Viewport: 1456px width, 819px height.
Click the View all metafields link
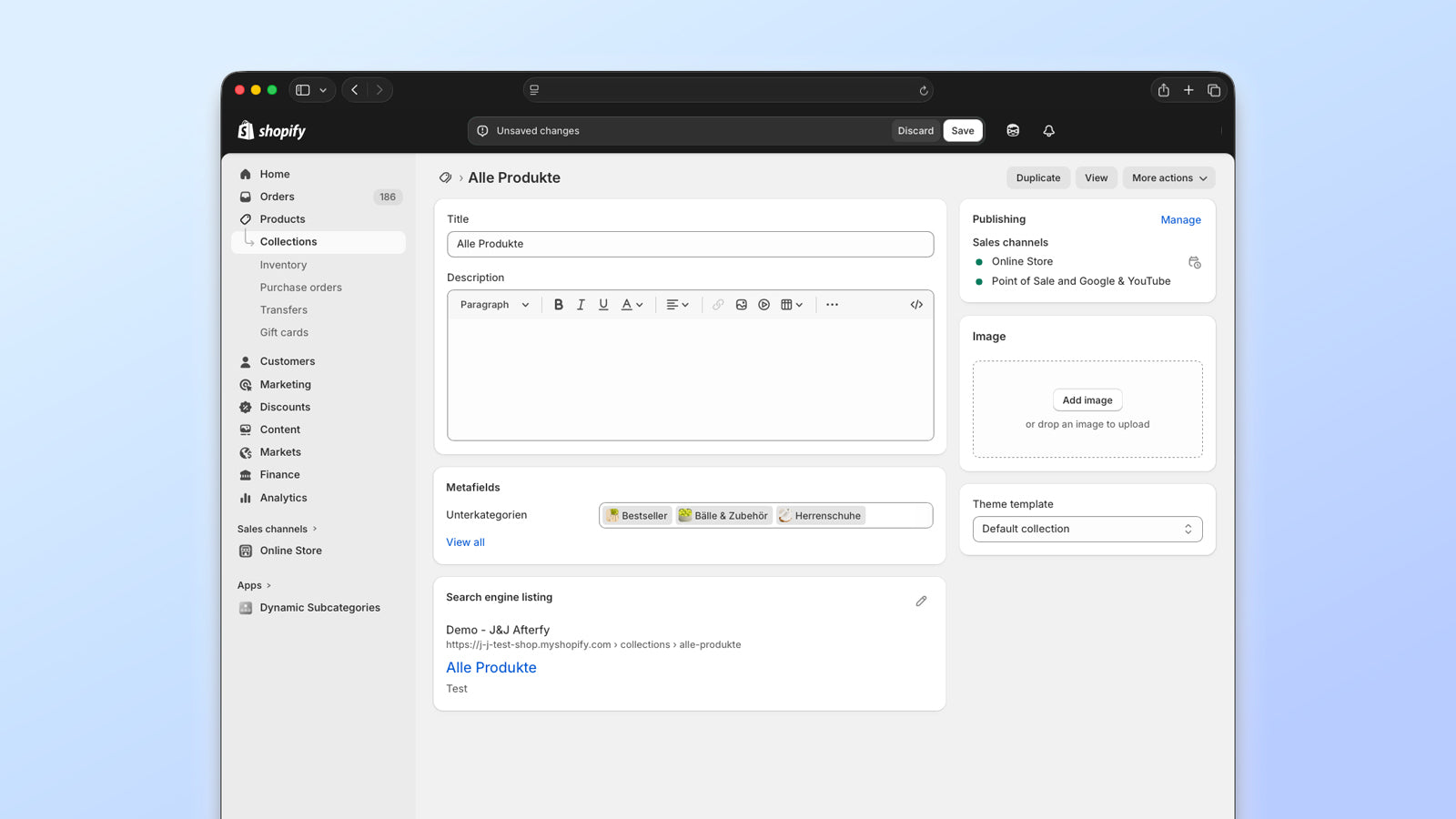[465, 541]
